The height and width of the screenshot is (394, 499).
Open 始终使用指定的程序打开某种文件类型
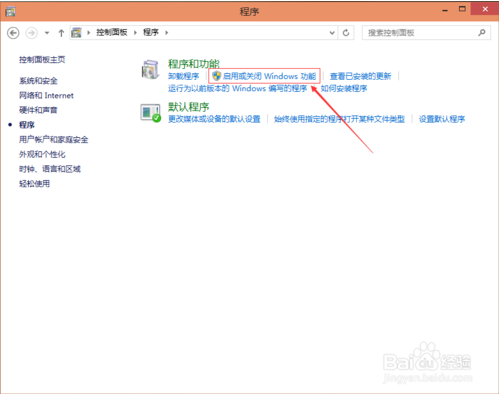tap(339, 119)
